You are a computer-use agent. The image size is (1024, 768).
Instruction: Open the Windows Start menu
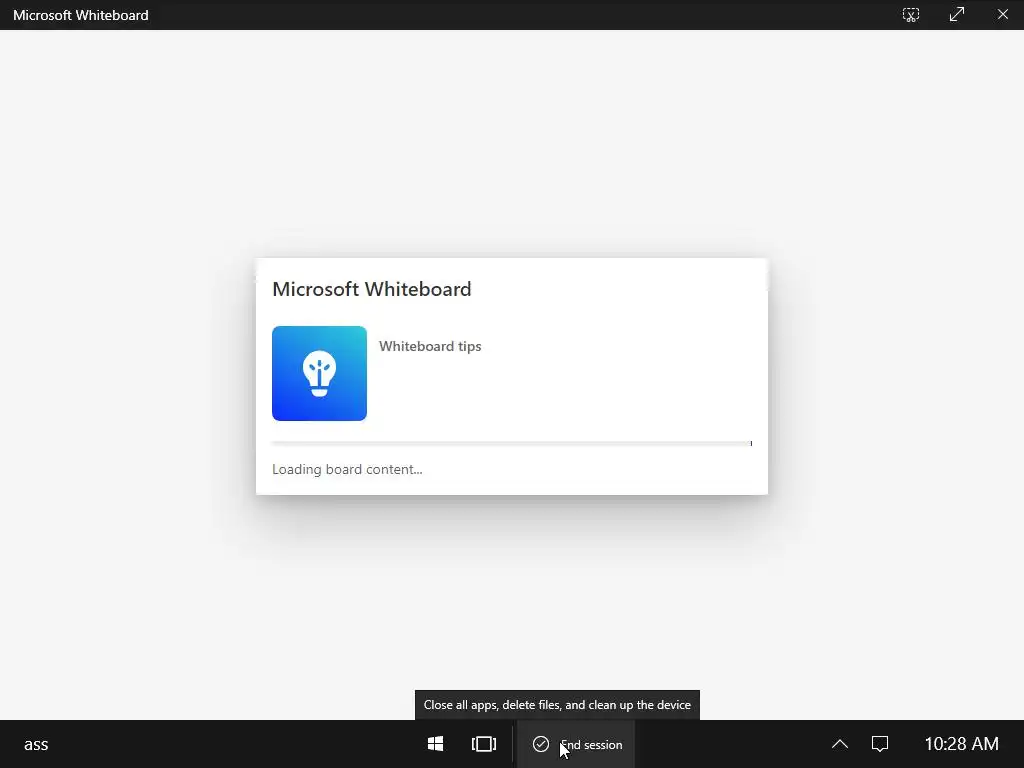(x=436, y=744)
